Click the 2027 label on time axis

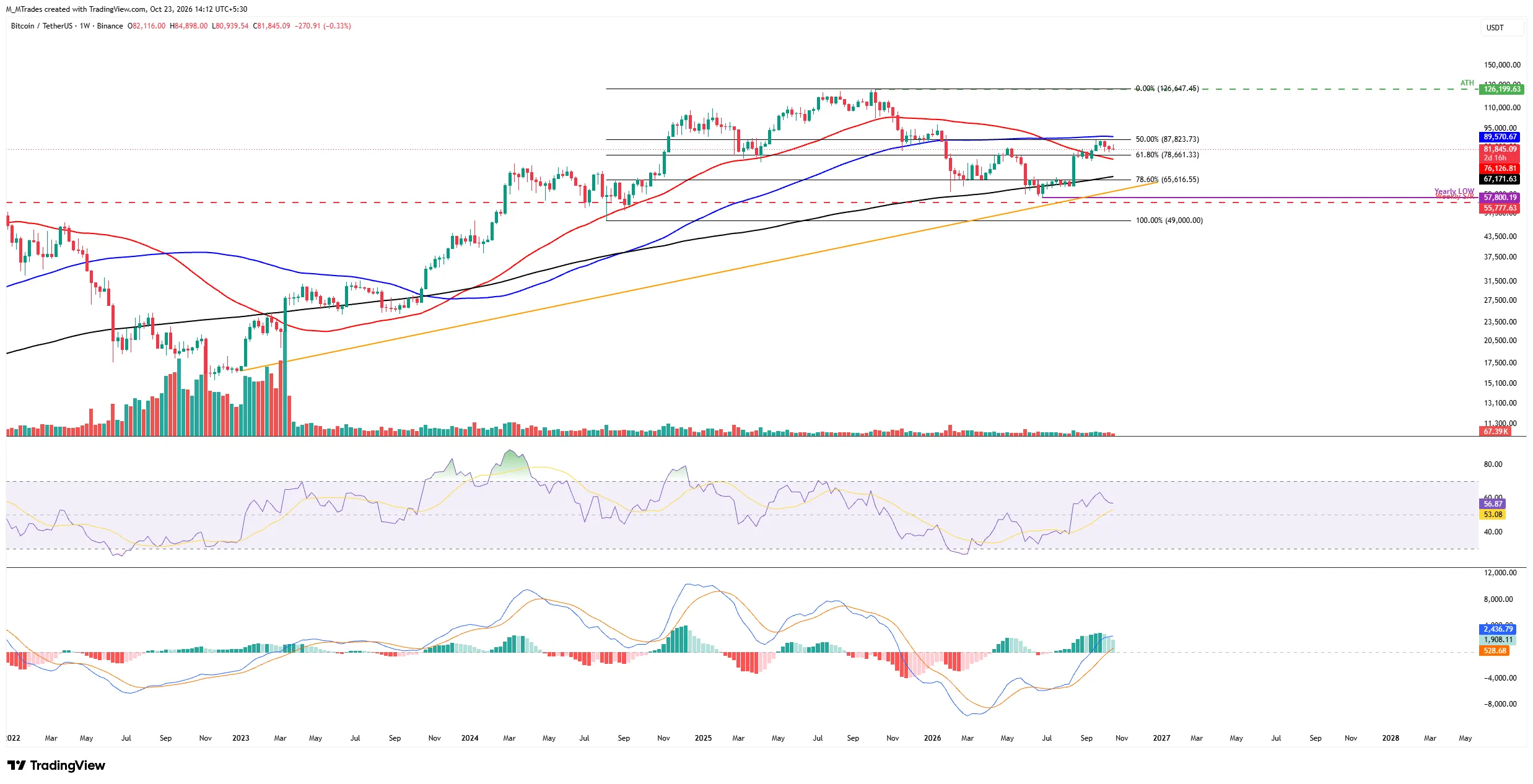pos(1161,738)
